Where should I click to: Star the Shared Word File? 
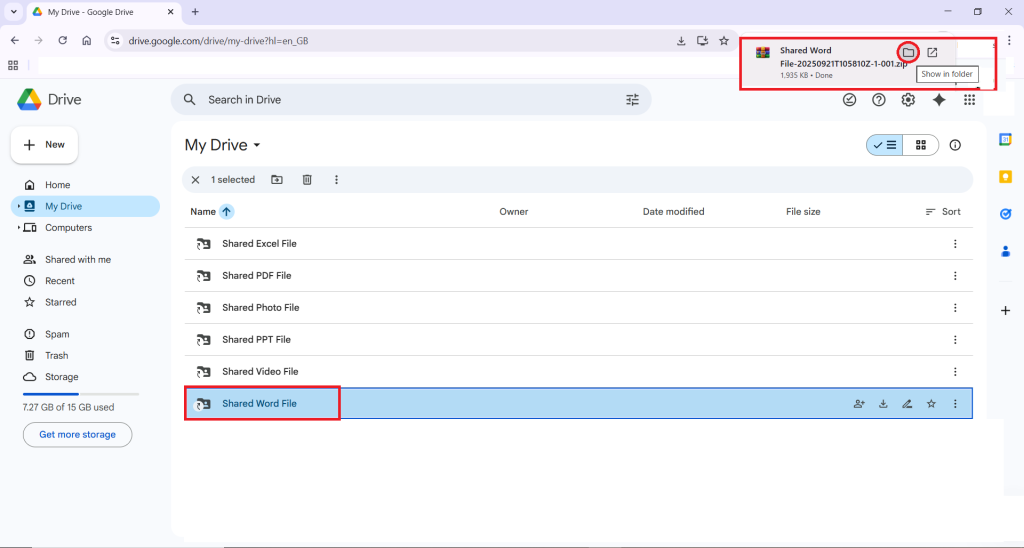(x=931, y=404)
